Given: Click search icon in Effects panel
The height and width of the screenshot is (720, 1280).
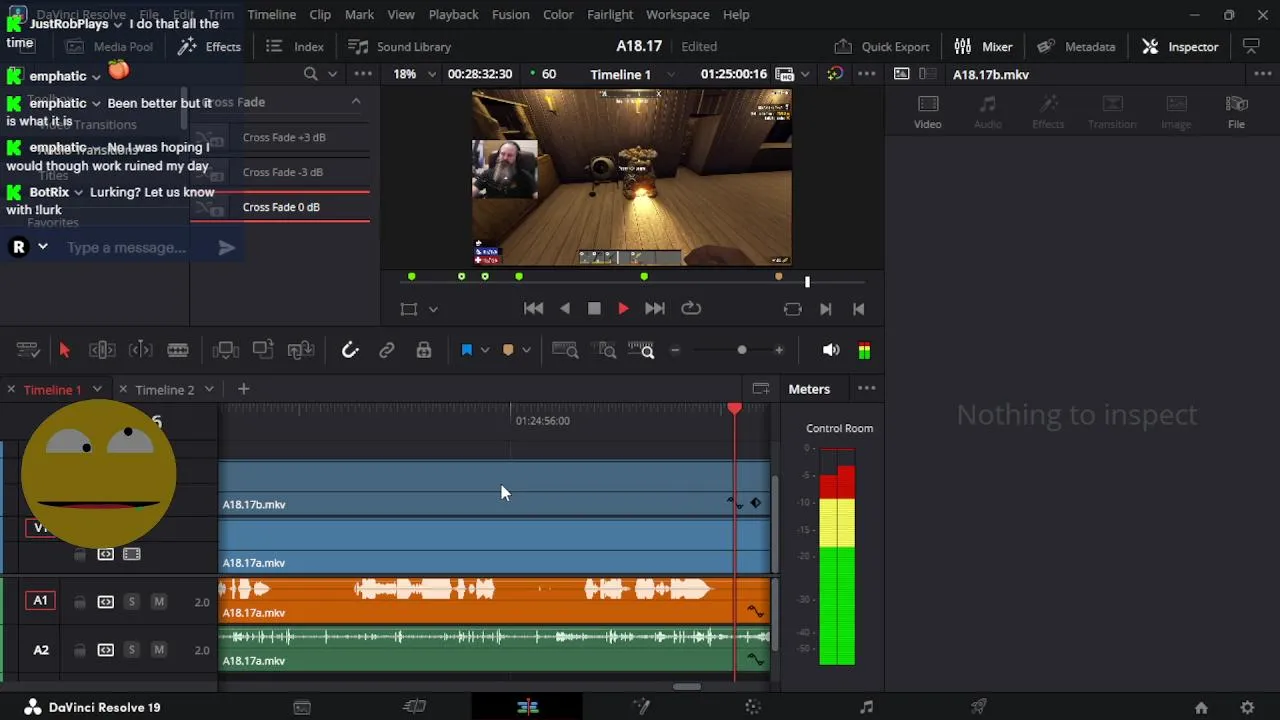Looking at the screenshot, I should tap(311, 74).
